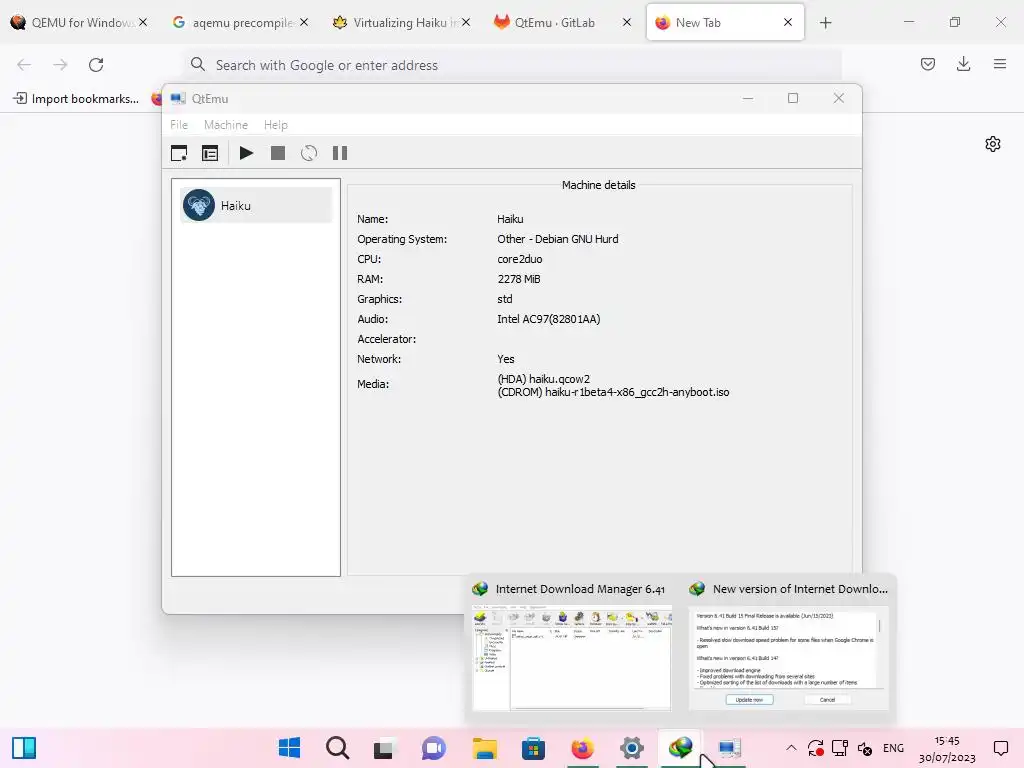The height and width of the screenshot is (768, 1024).
Task: Open the Firefox downloads panel
Action: [x=963, y=64]
